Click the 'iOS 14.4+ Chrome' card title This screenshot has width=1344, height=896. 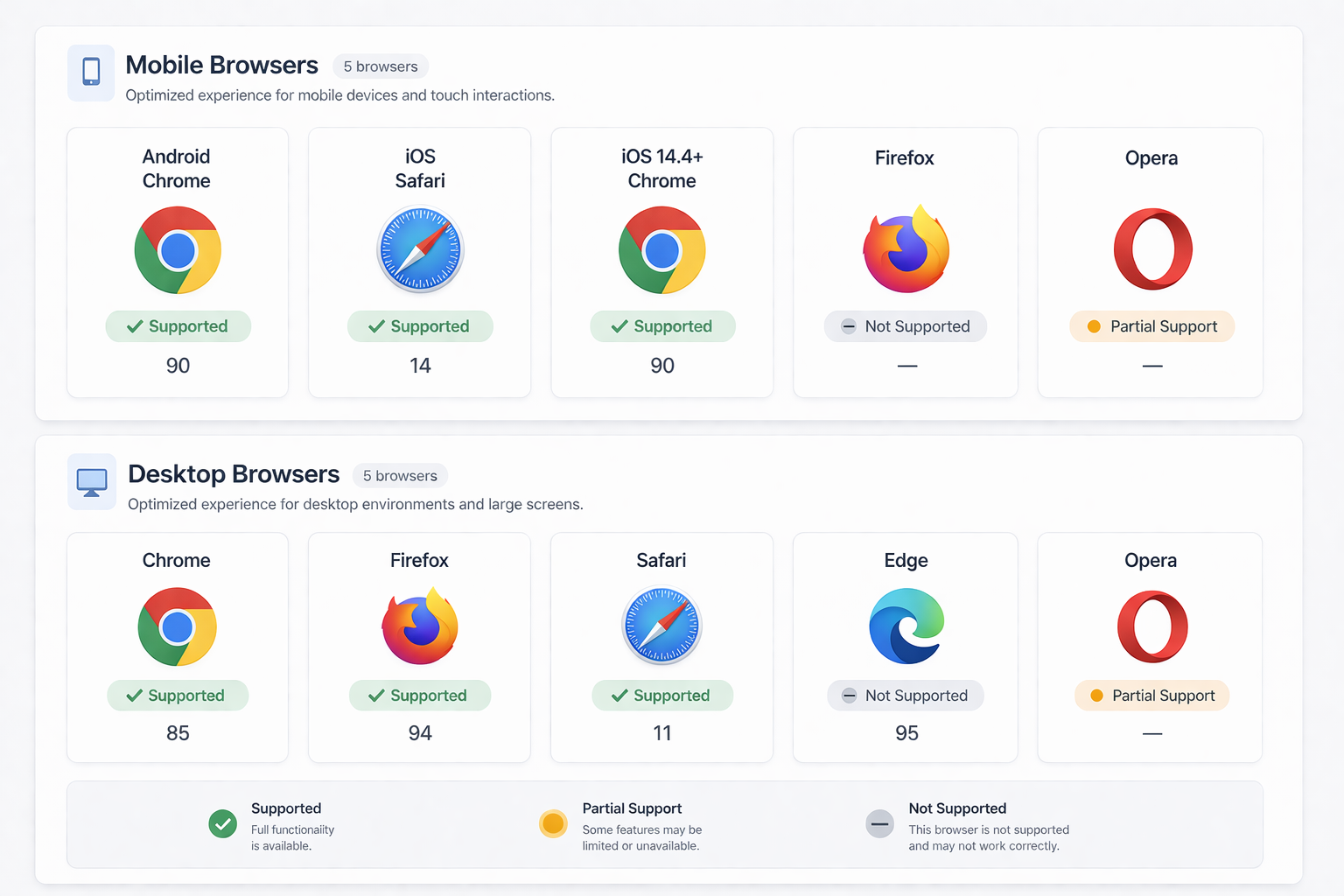(662, 169)
